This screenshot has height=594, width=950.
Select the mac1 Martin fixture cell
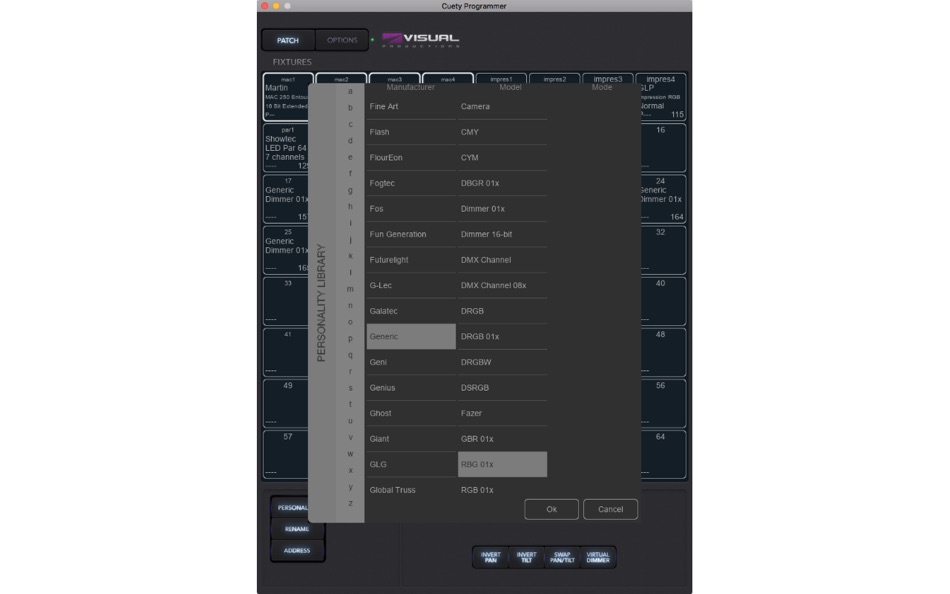point(286,97)
